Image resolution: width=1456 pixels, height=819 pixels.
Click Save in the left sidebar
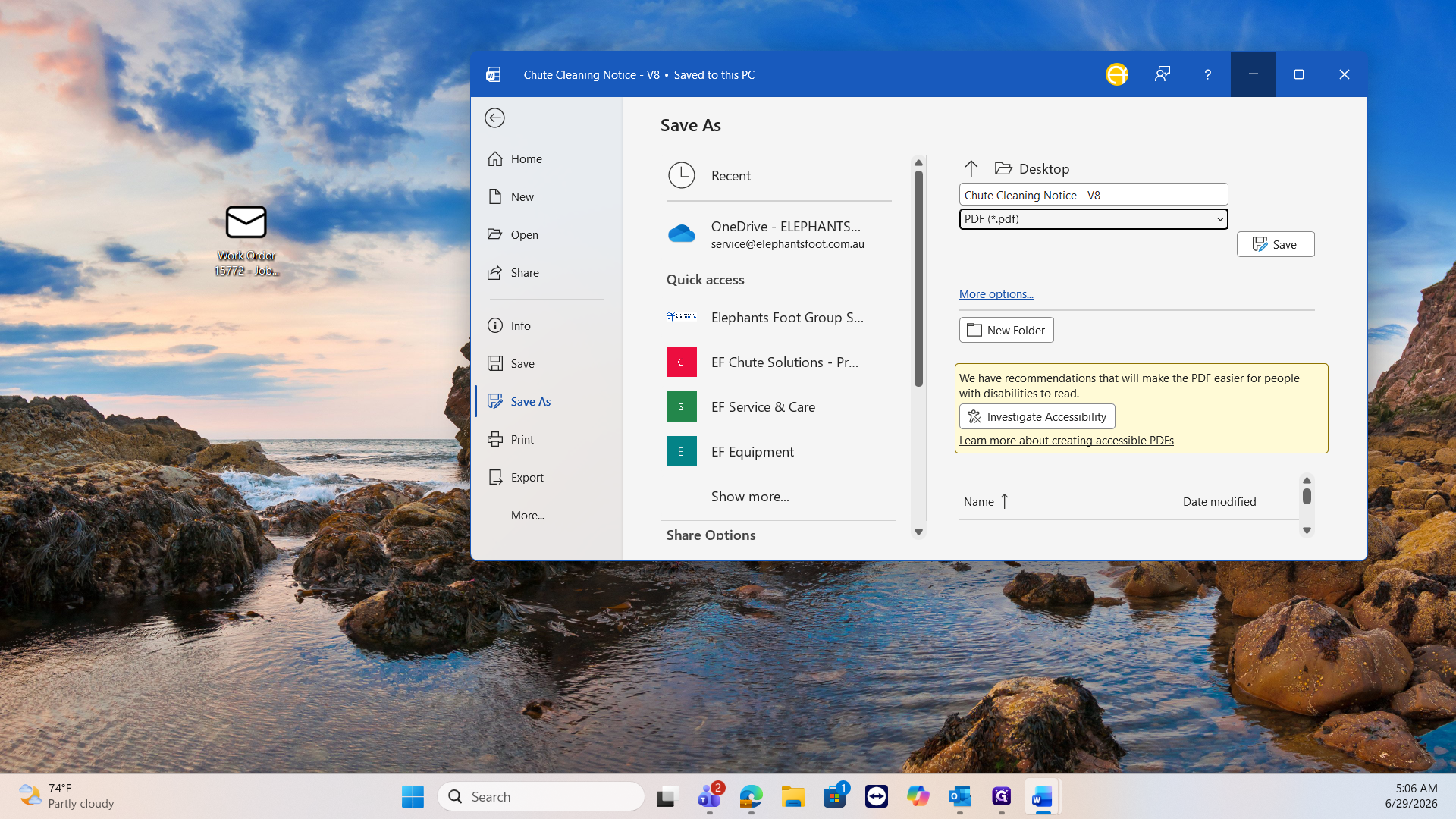546,363
